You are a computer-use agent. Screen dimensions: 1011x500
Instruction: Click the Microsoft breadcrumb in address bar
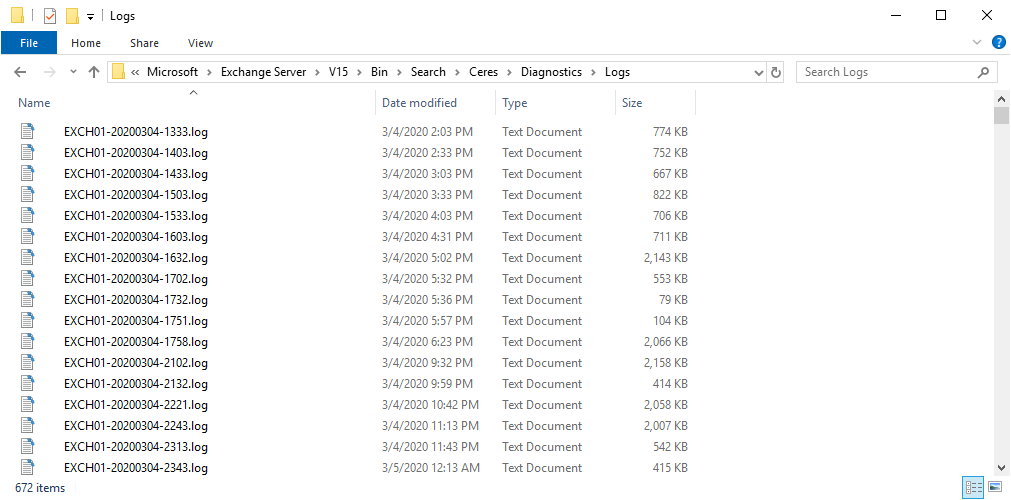(172, 72)
